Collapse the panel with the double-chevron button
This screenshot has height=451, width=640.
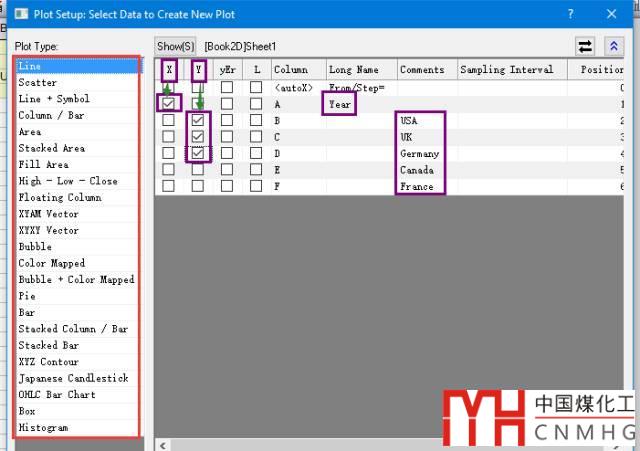tap(613, 46)
